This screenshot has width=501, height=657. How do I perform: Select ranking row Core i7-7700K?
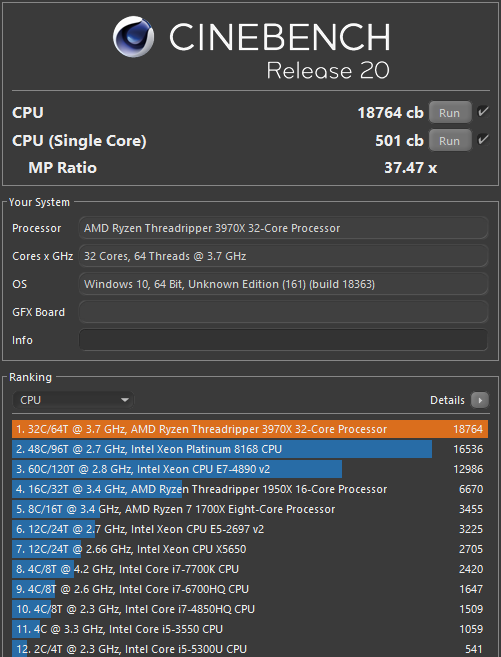[250, 569]
